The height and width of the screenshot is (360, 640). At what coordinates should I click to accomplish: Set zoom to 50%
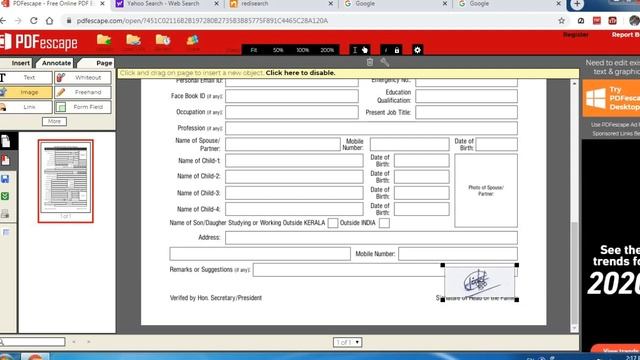tap(278, 50)
